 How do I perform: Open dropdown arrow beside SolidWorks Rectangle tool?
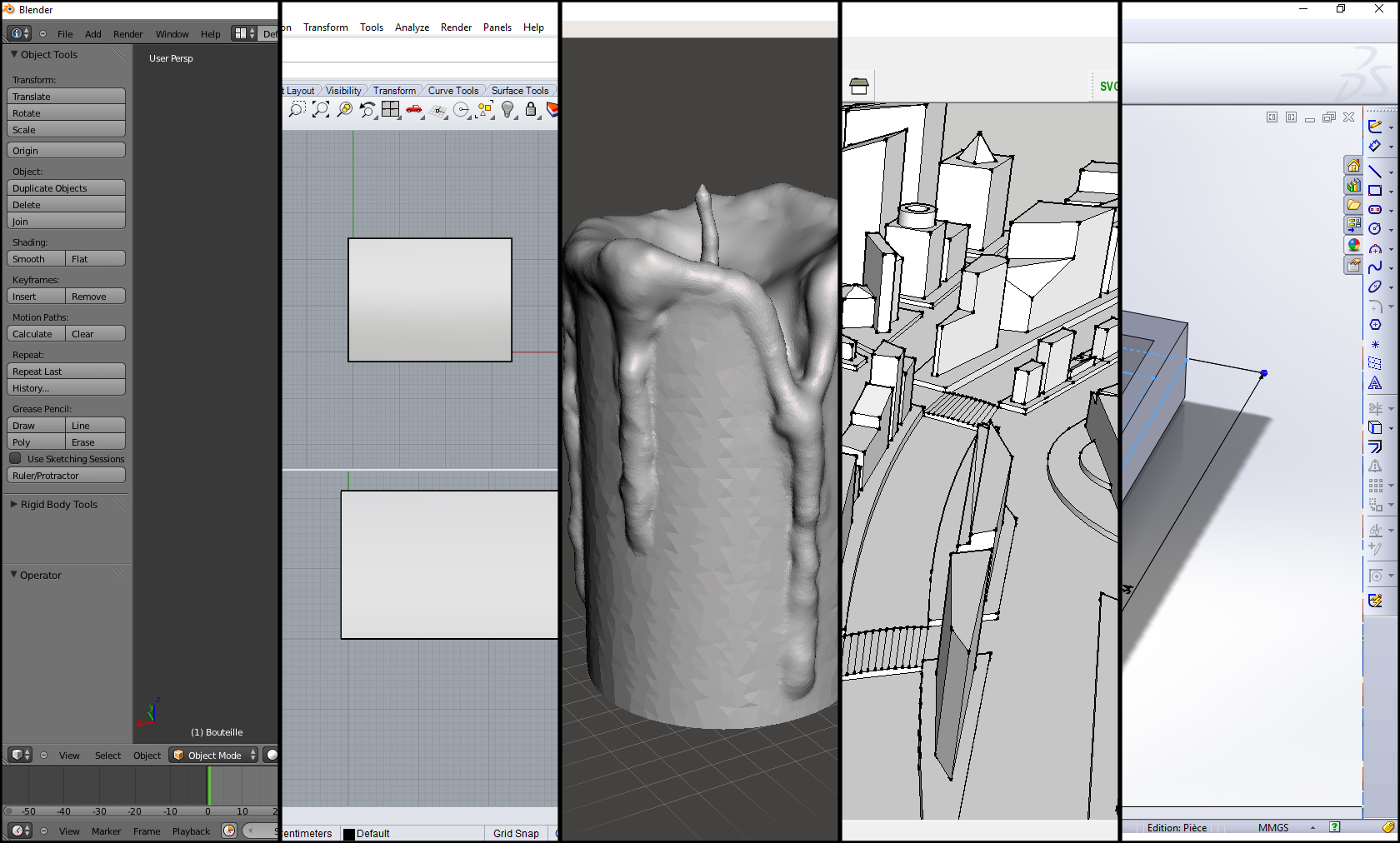(1391, 192)
